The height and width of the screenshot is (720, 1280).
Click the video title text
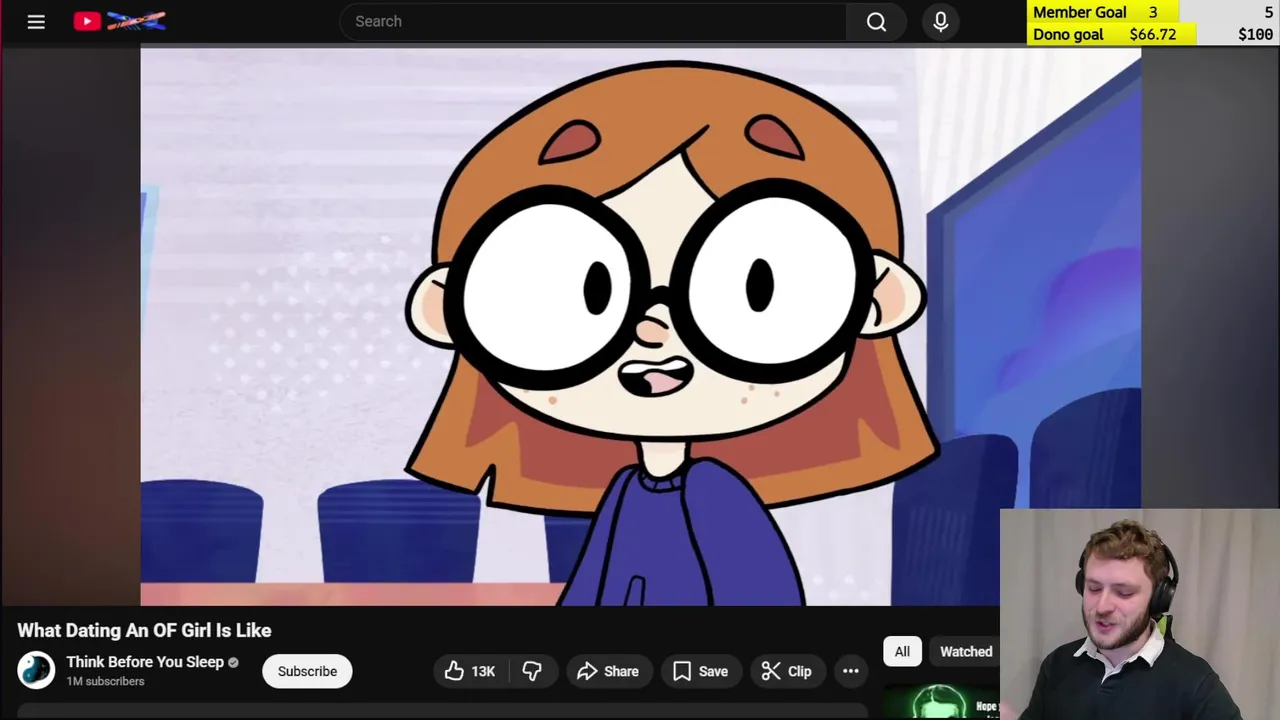144,630
